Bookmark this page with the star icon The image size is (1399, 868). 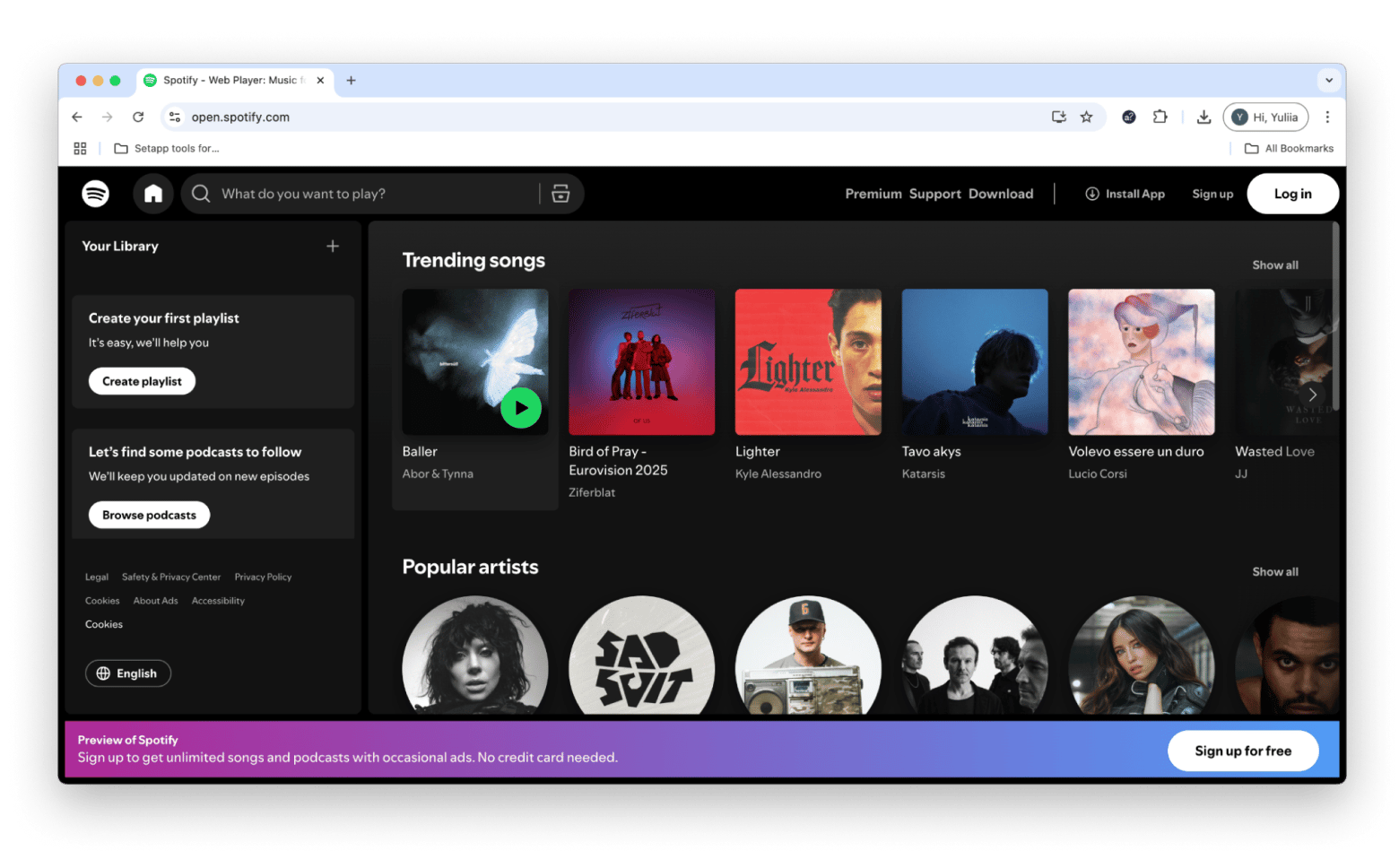point(1086,117)
